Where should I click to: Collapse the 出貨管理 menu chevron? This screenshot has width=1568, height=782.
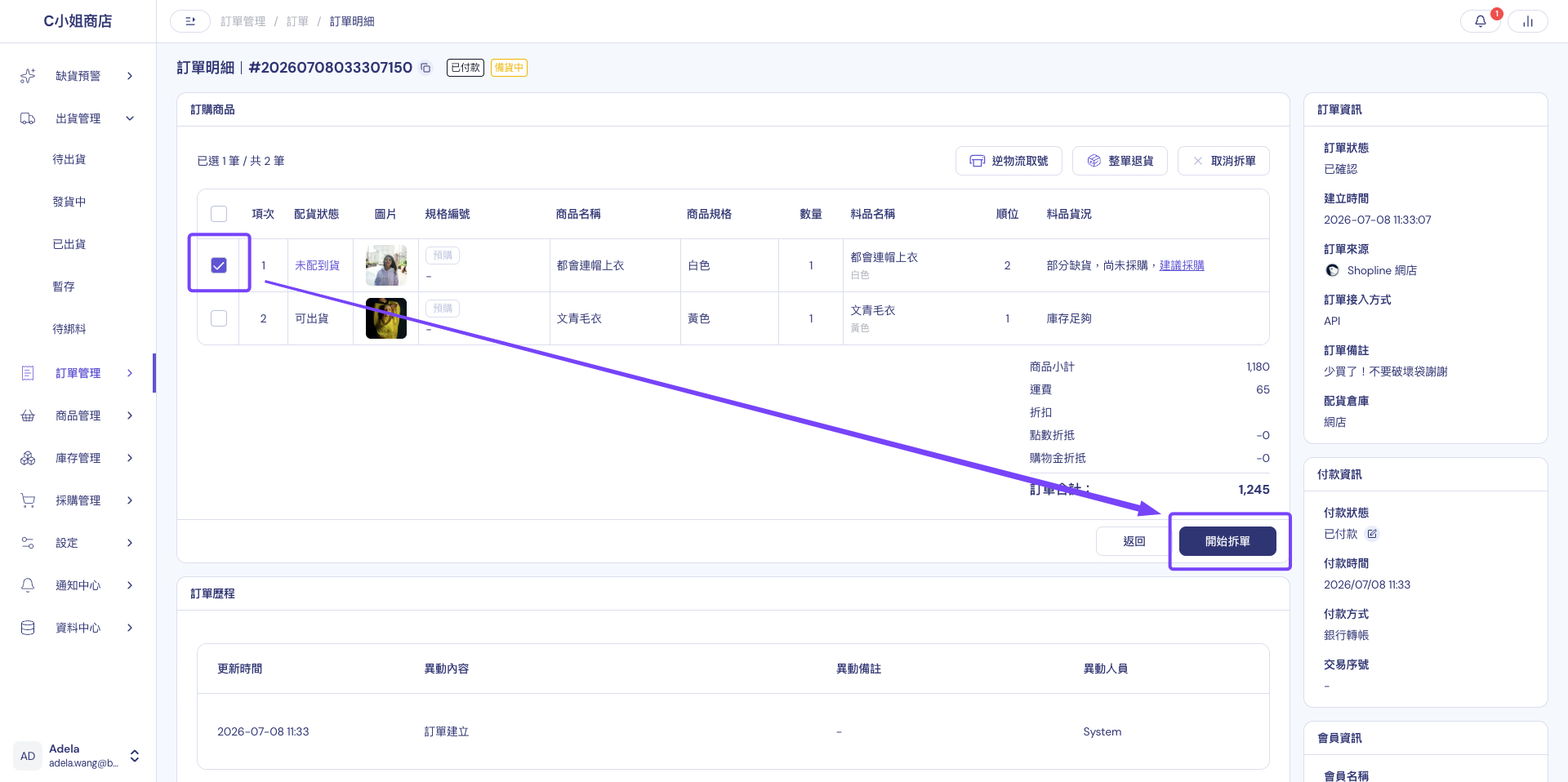[130, 118]
